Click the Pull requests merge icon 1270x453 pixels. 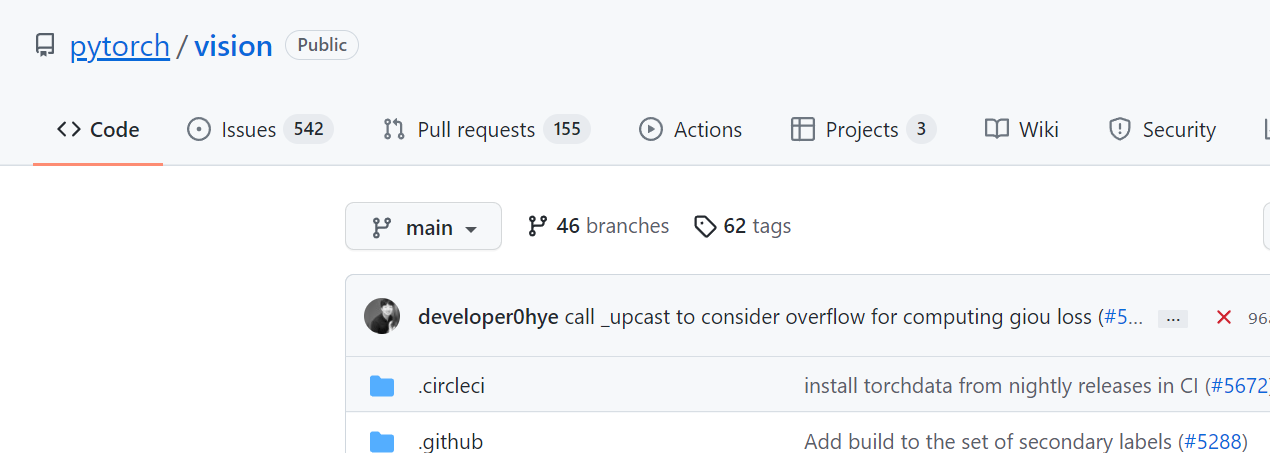394,129
